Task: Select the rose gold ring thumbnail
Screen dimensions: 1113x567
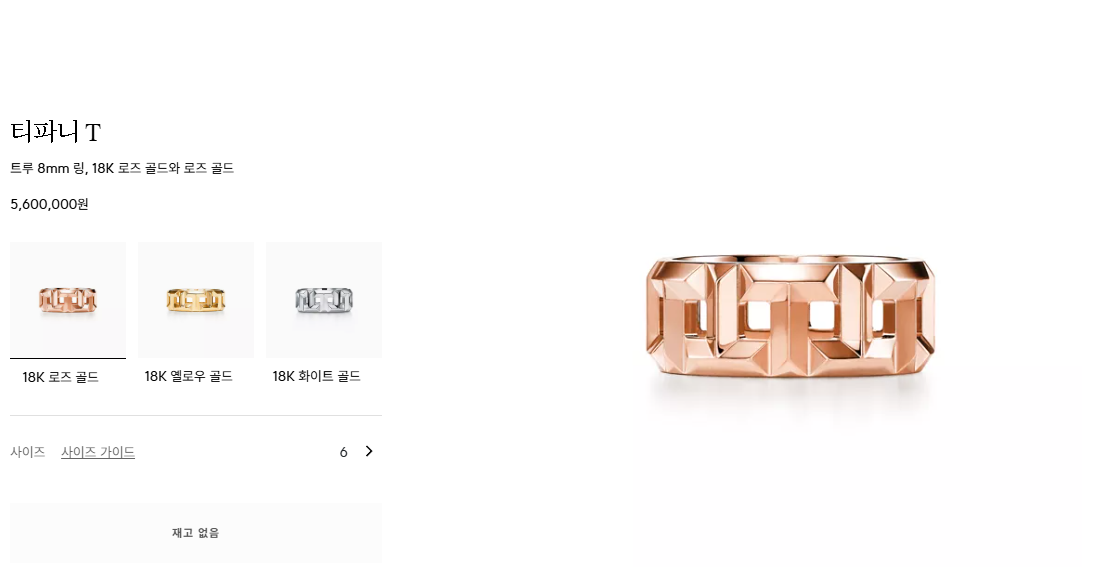Action: [68, 299]
